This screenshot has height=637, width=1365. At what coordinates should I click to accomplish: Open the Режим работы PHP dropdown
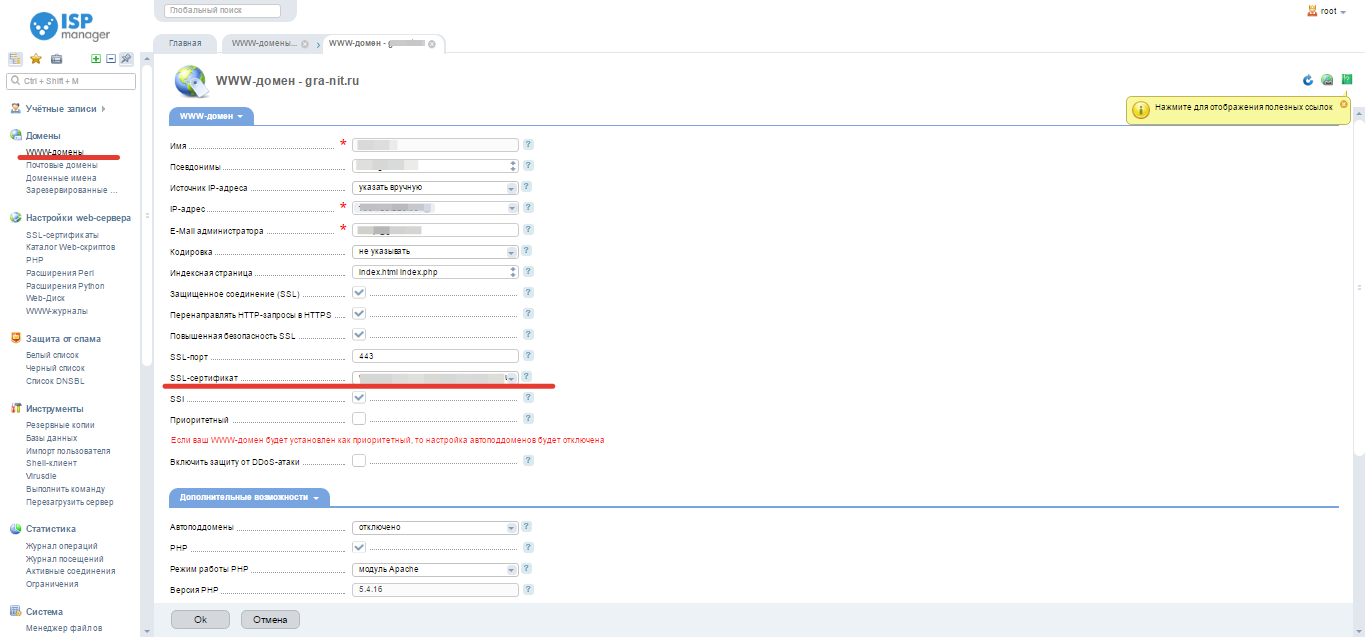pyautogui.click(x=435, y=570)
